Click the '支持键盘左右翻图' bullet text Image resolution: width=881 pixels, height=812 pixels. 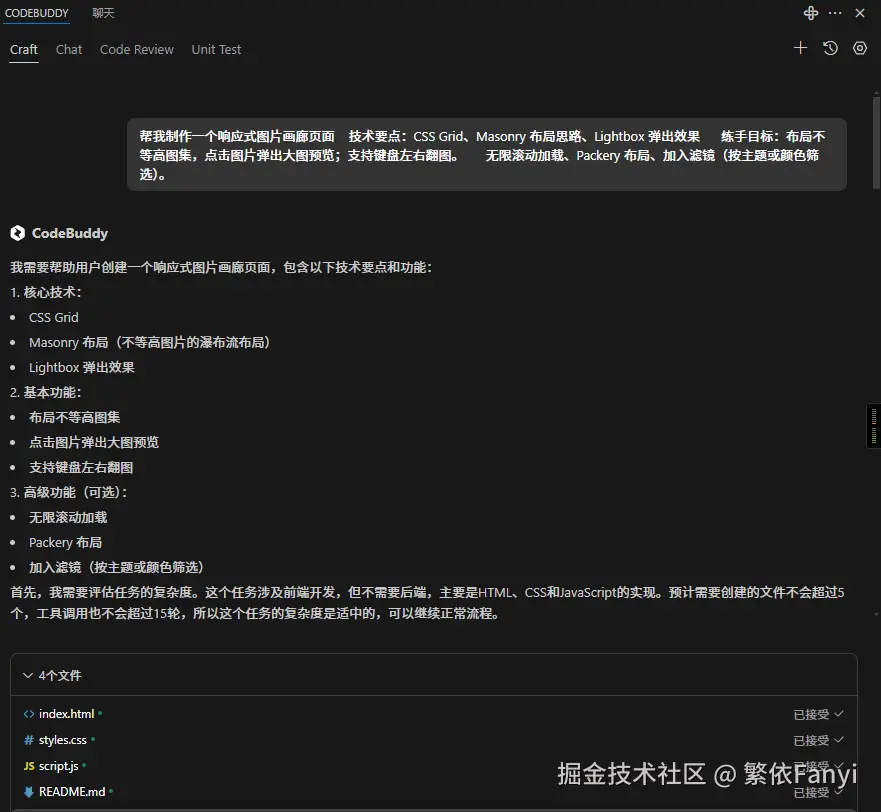pyautogui.click(x=81, y=468)
